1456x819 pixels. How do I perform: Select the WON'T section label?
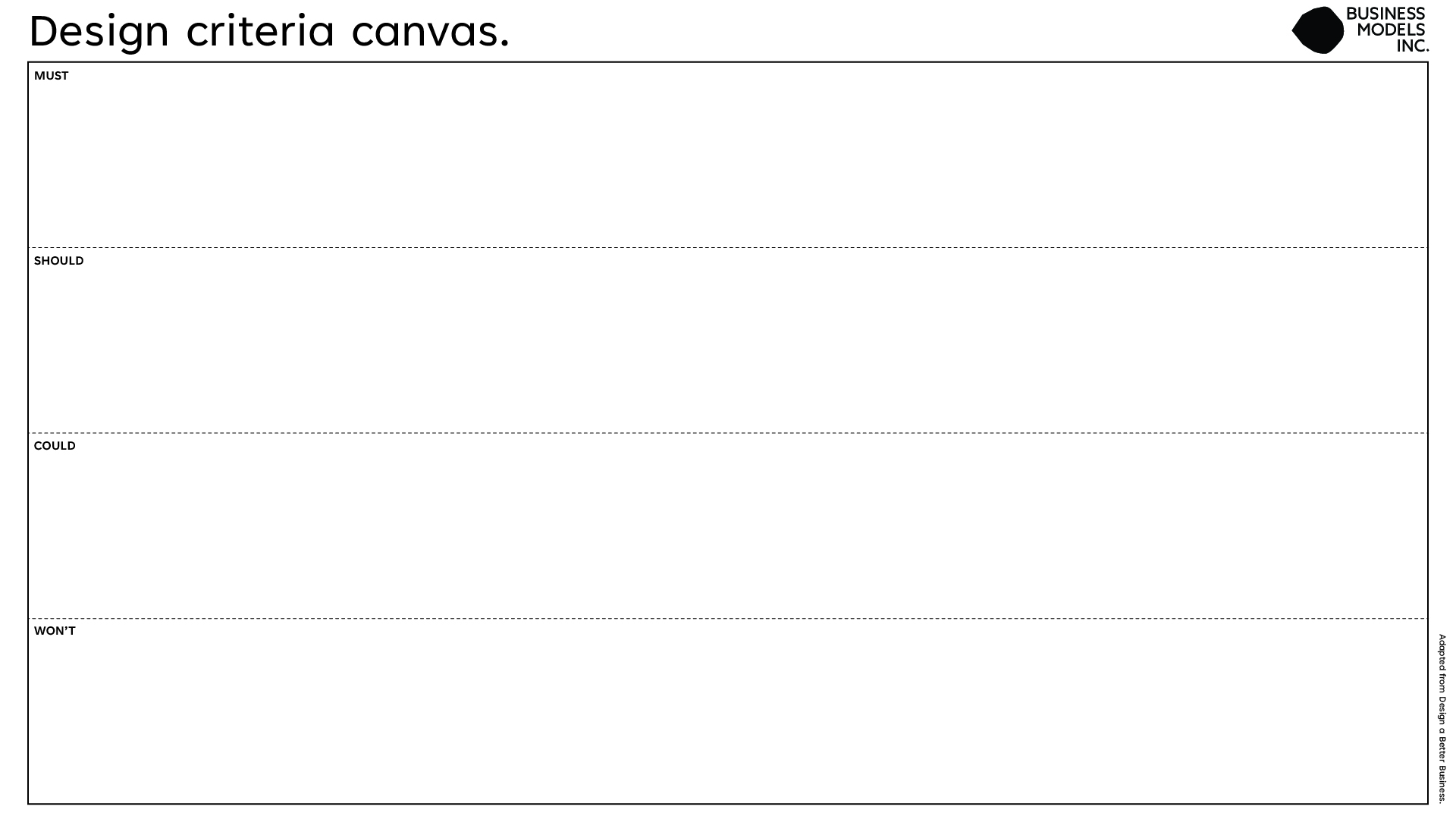click(x=55, y=631)
